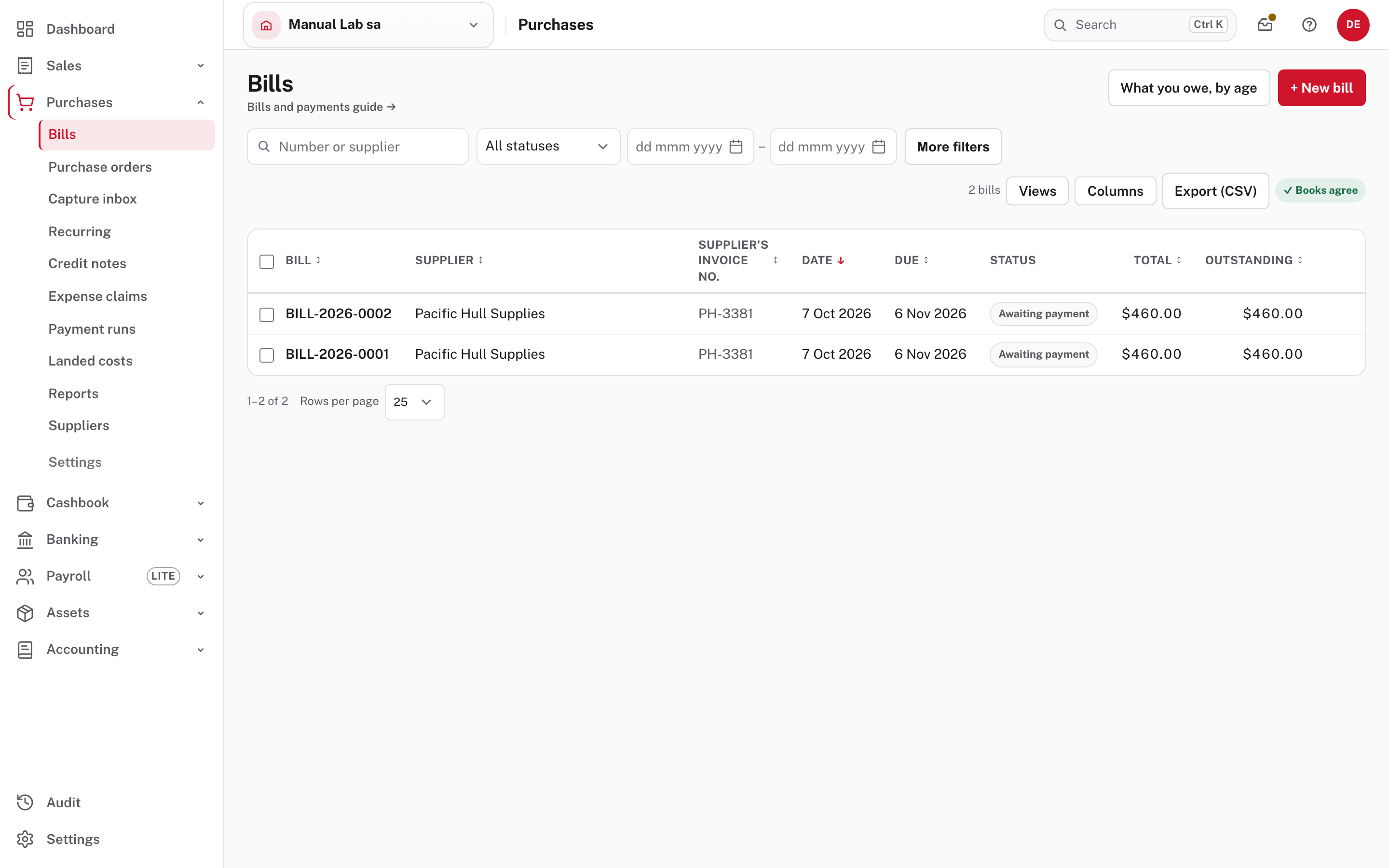Click the Assets box icon
Image resolution: width=1389 pixels, height=868 pixels.
coord(25,613)
